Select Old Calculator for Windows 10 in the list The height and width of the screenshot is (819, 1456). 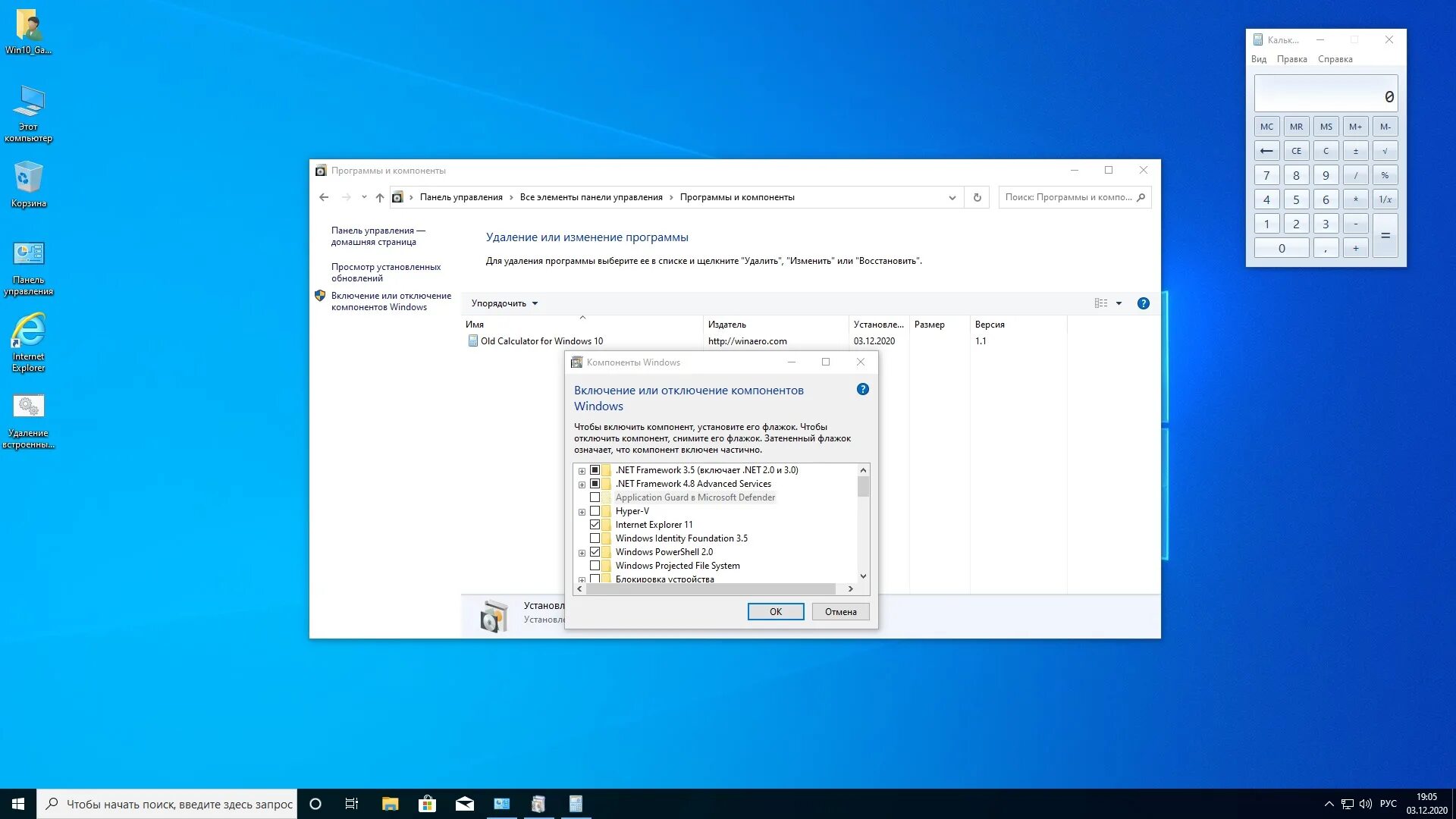point(541,340)
